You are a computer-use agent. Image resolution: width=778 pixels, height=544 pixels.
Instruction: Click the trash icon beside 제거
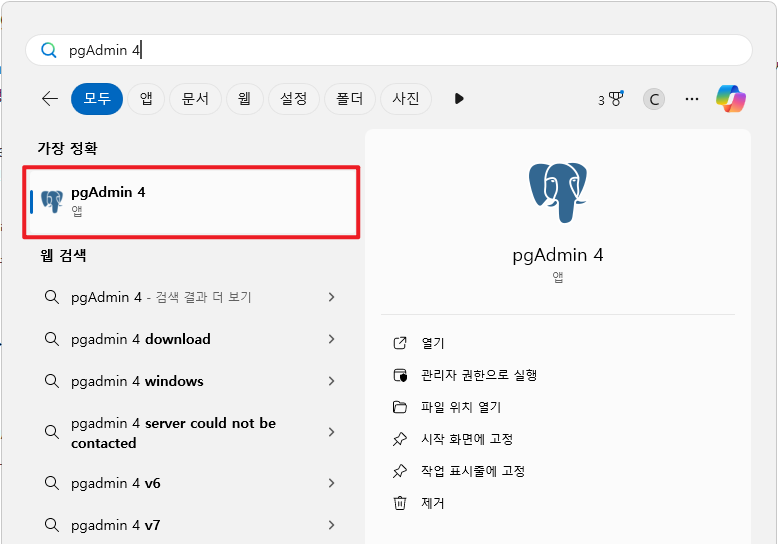coord(400,503)
